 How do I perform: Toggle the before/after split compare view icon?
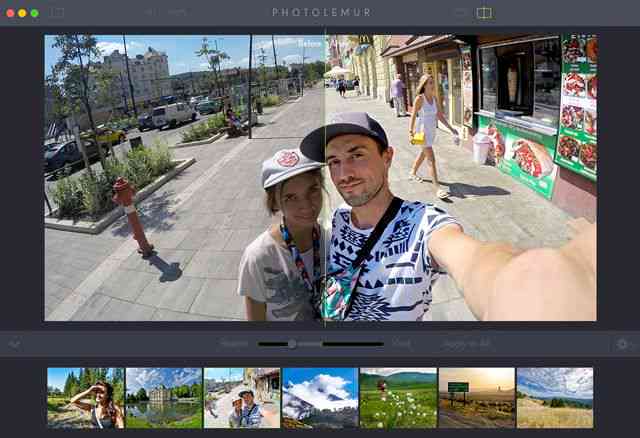point(484,13)
